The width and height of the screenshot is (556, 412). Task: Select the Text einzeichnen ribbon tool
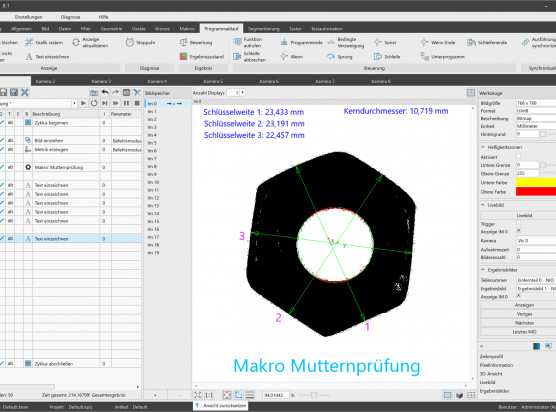[x=48, y=56]
